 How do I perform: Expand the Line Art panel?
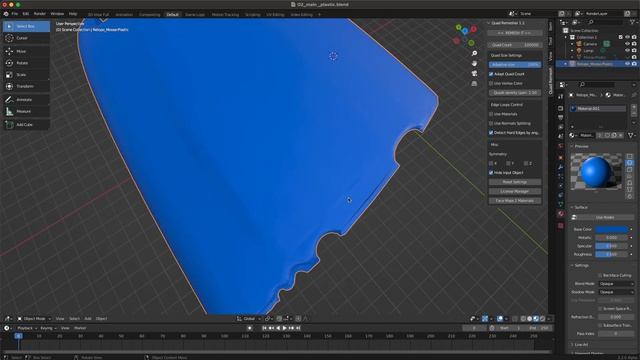[x=572, y=345]
